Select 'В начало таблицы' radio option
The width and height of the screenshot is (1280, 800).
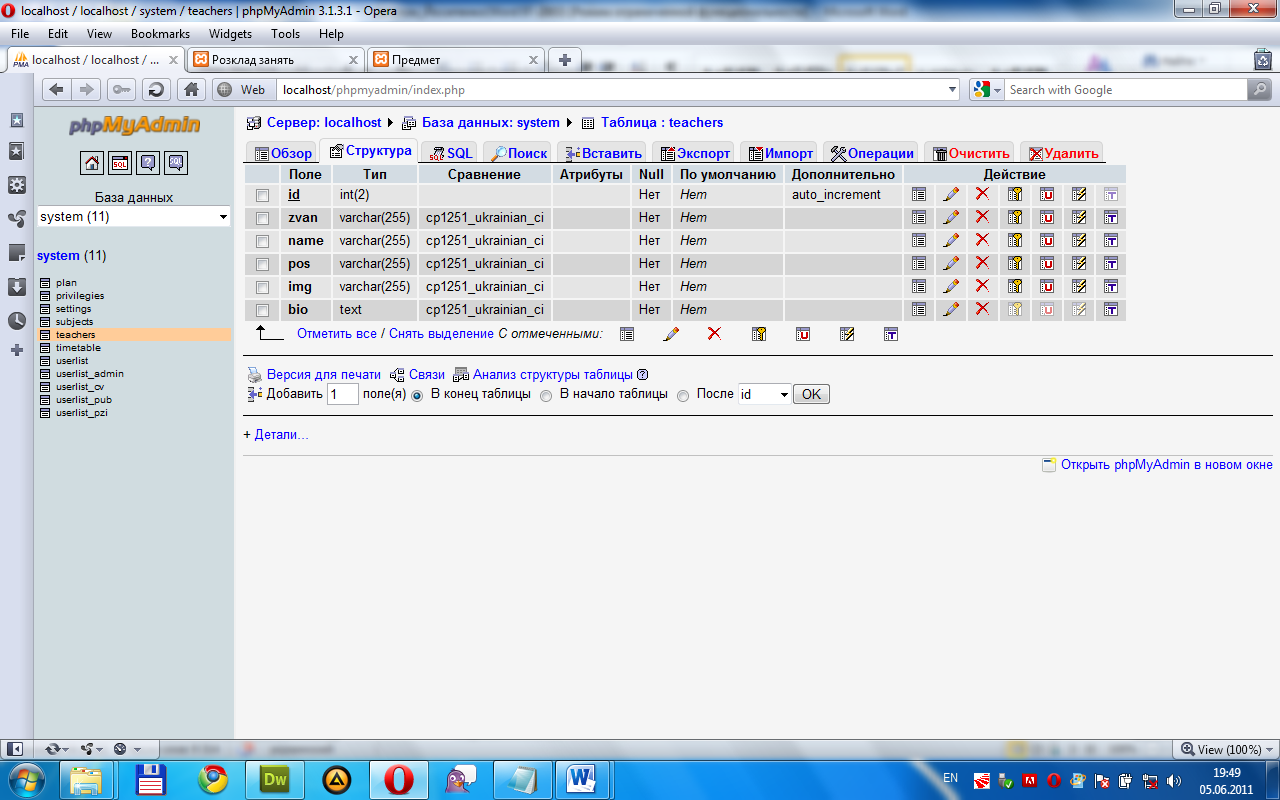(546, 395)
